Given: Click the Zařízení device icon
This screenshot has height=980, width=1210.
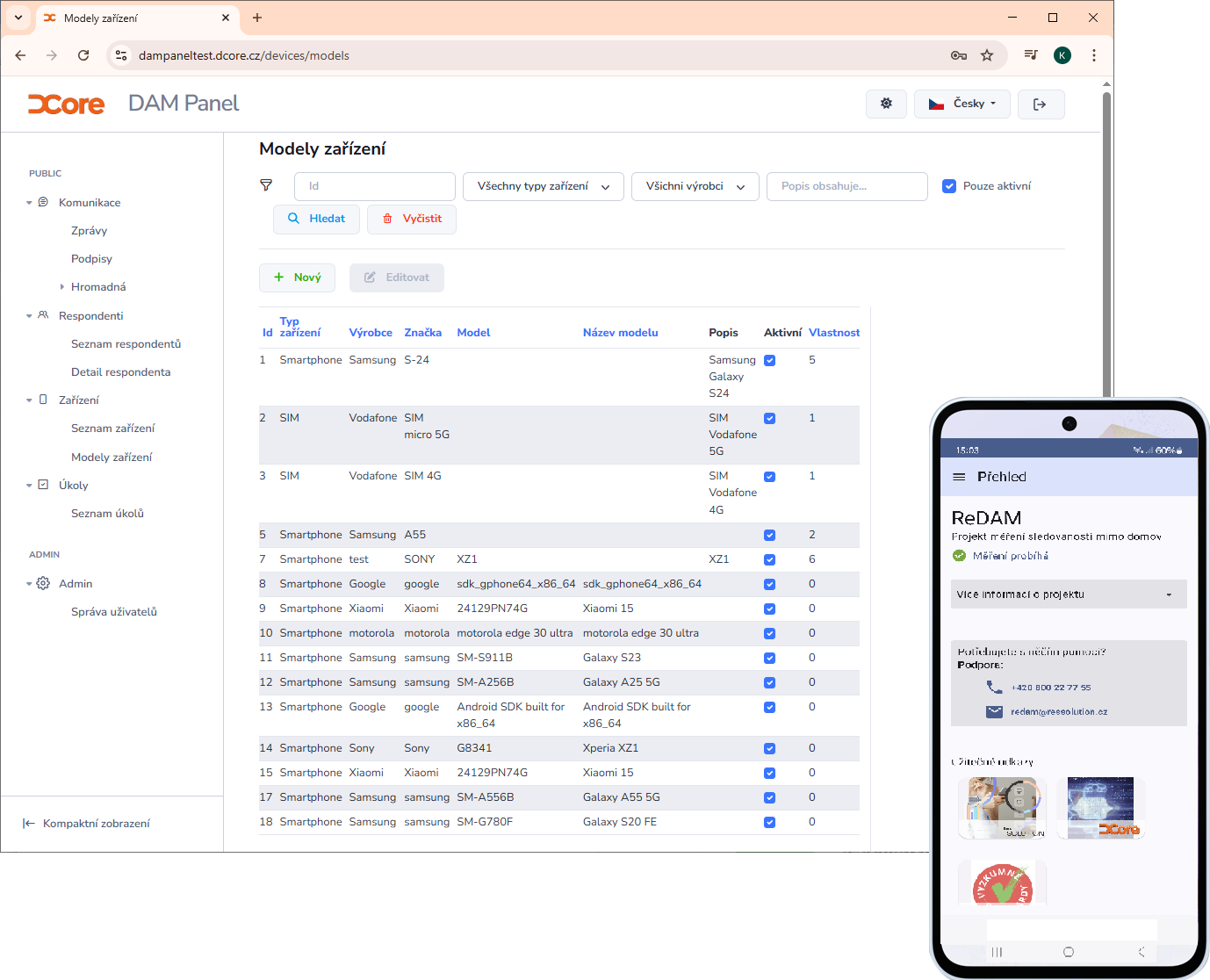Looking at the screenshot, I should coord(43,400).
